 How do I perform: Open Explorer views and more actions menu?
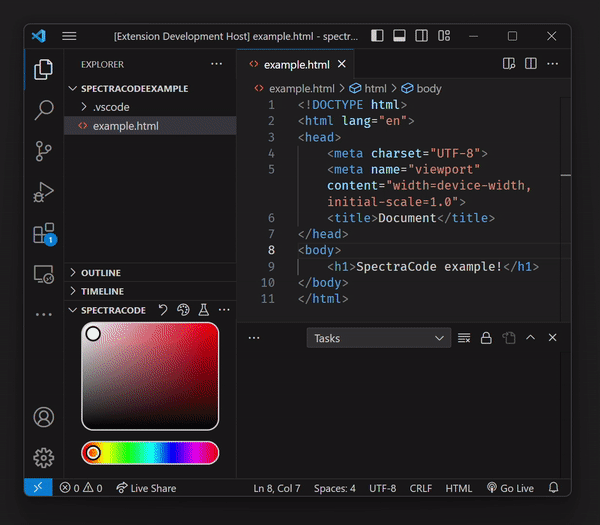[217, 64]
